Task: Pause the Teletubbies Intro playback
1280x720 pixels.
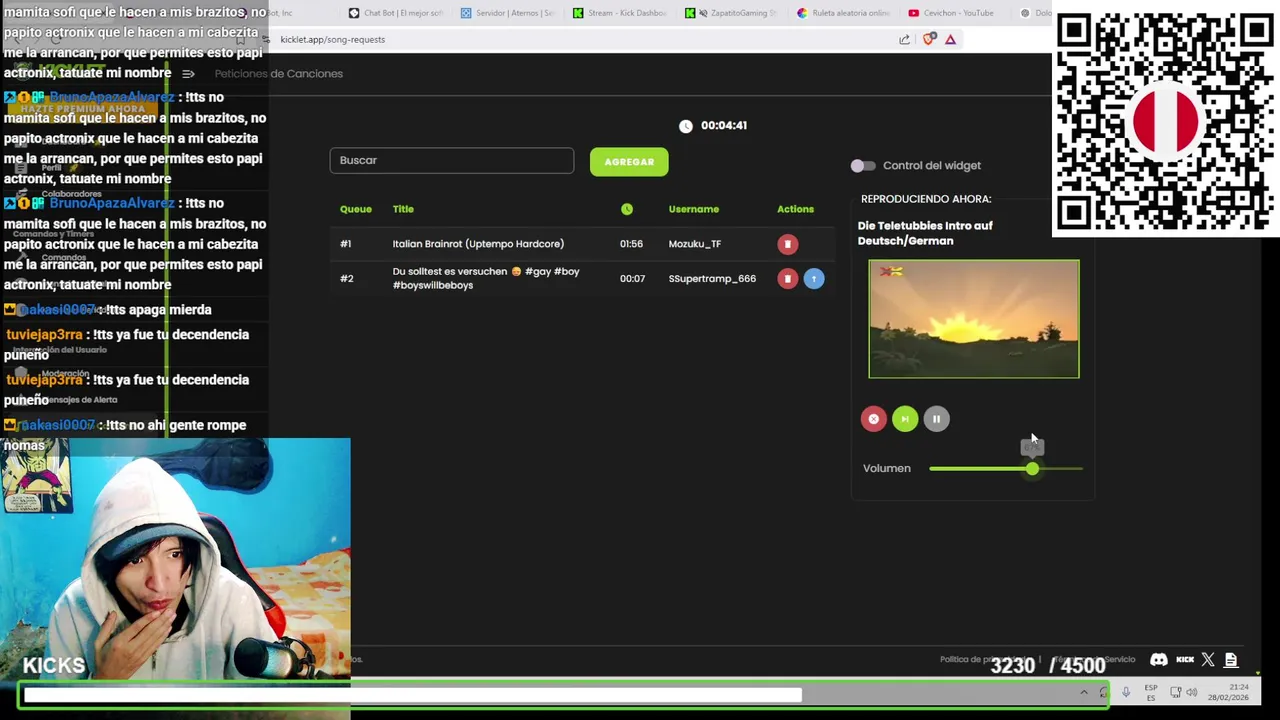Action: coord(936,419)
